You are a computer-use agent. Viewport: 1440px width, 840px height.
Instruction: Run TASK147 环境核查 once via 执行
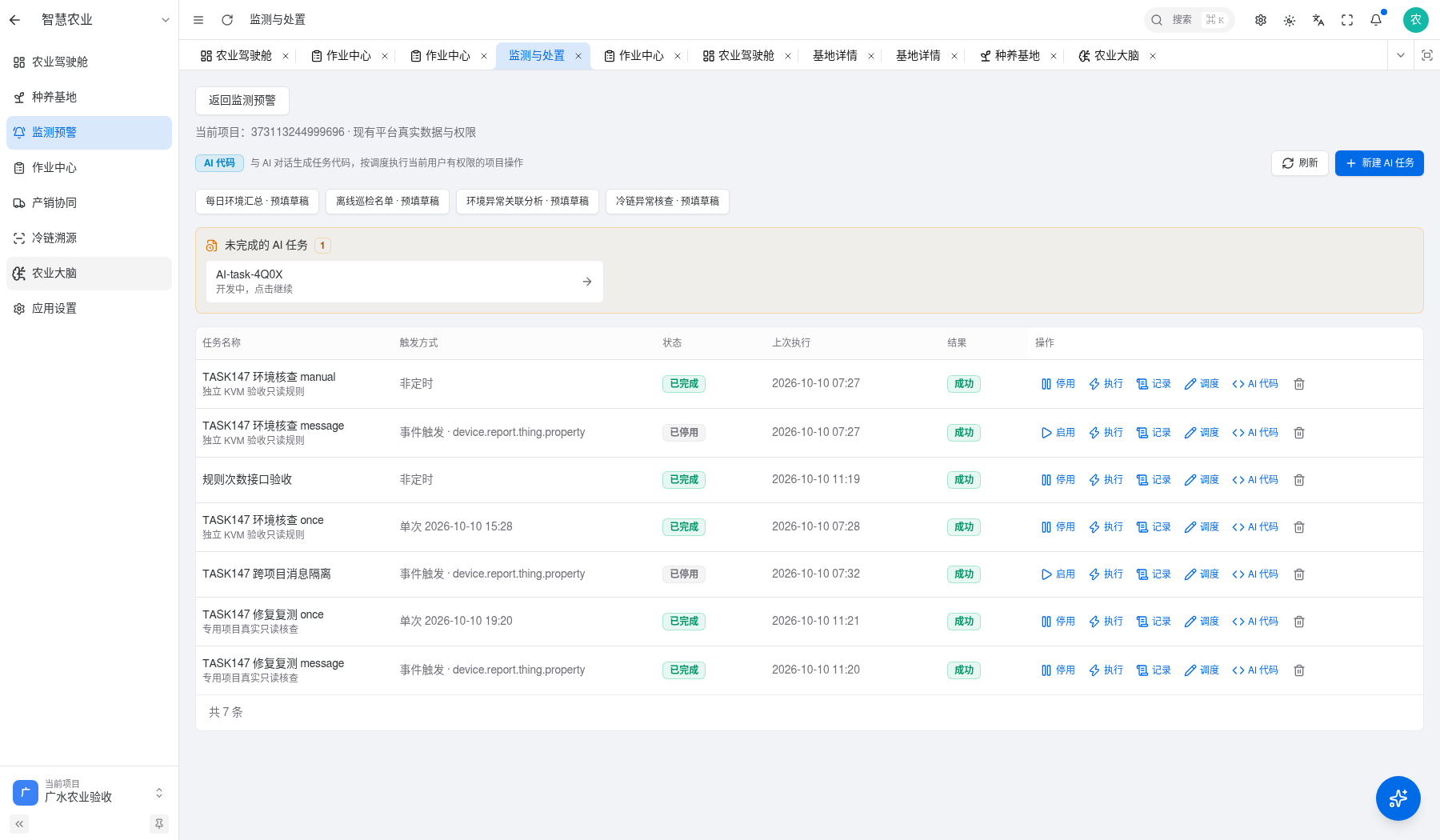(1106, 527)
